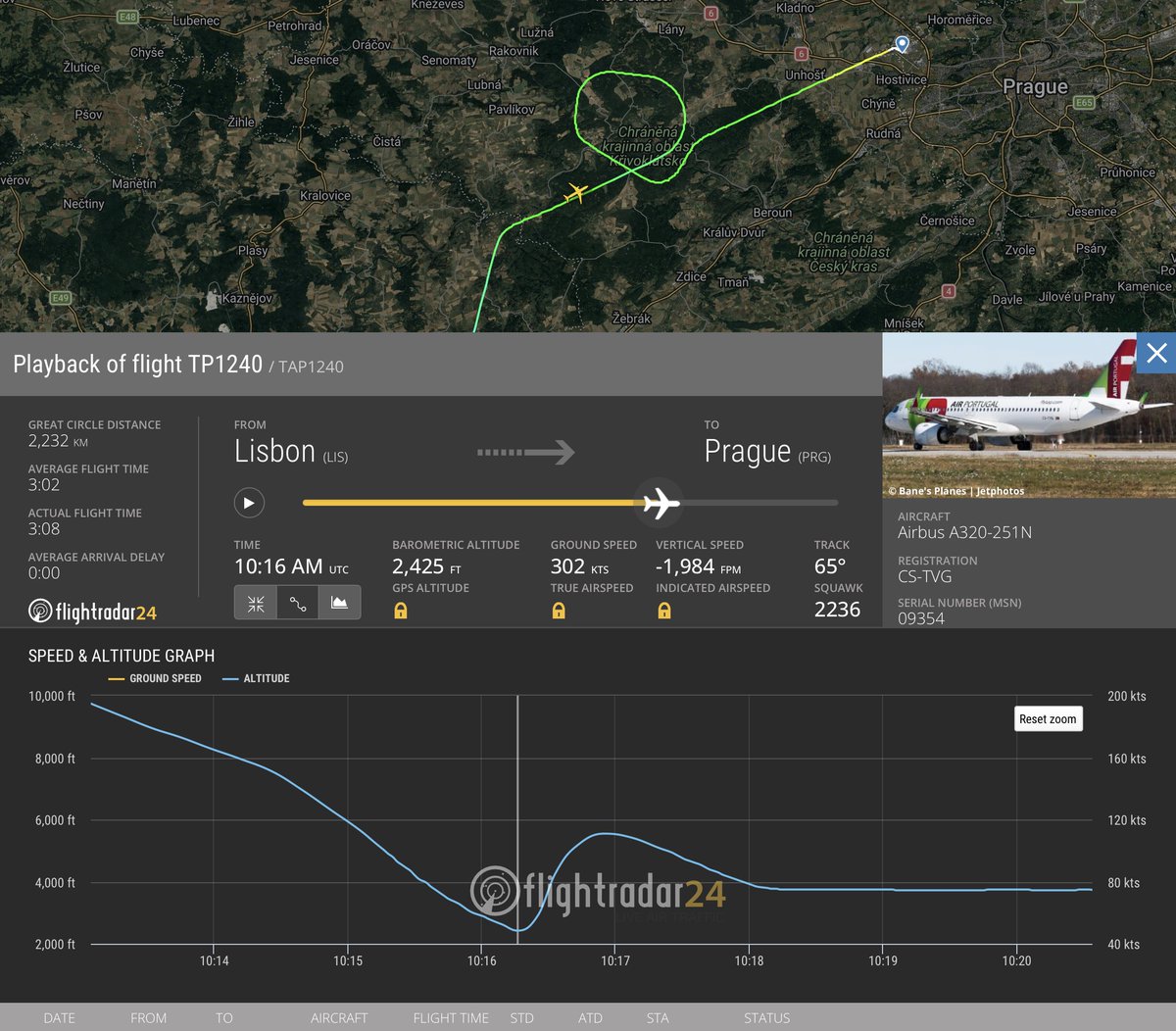This screenshot has height=1031, width=1176.
Task: Click the Rakovník town label on map
Action: [x=514, y=51]
